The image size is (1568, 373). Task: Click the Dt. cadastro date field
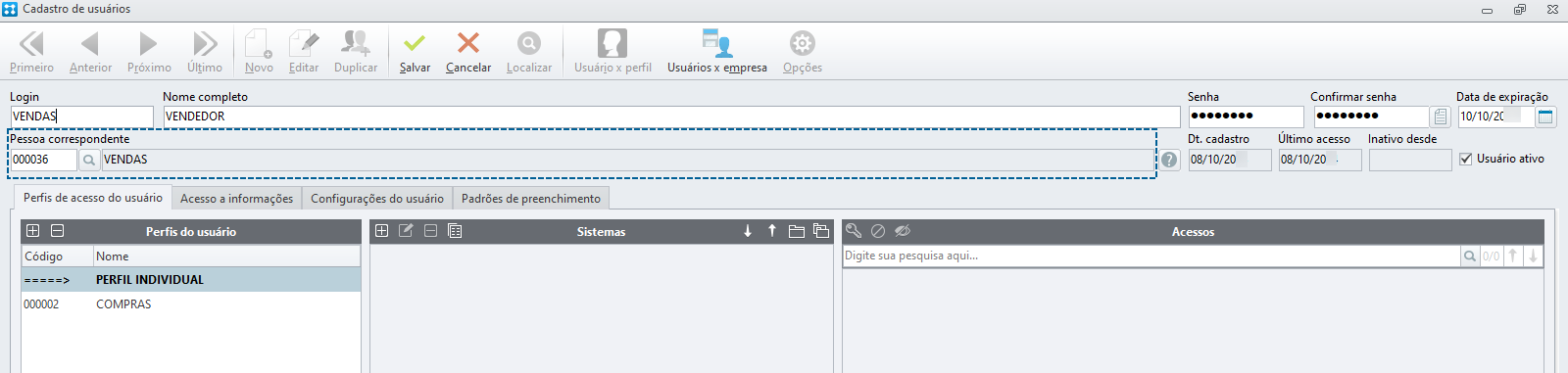pos(1230,160)
